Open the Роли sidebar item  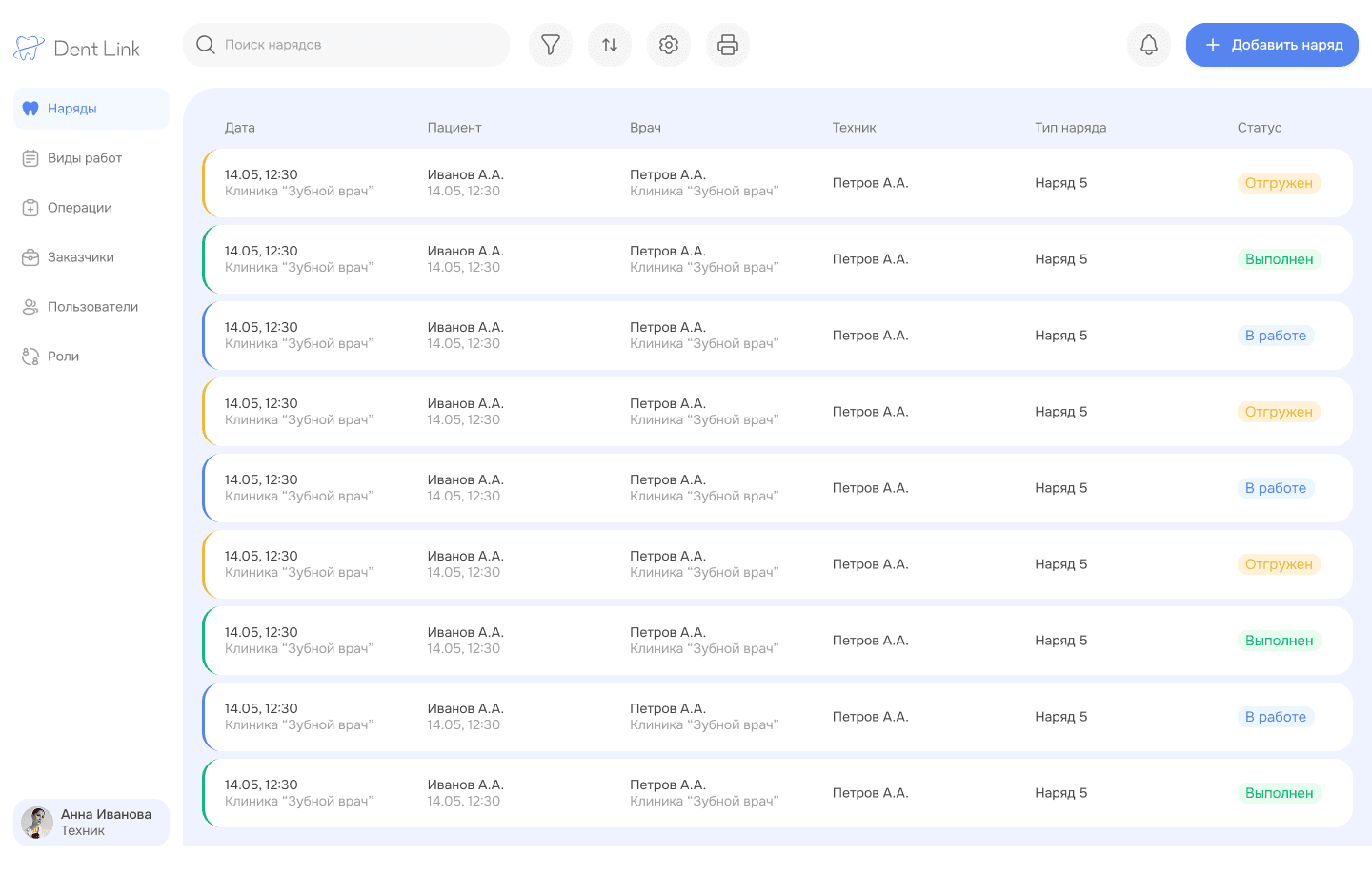[91, 357]
